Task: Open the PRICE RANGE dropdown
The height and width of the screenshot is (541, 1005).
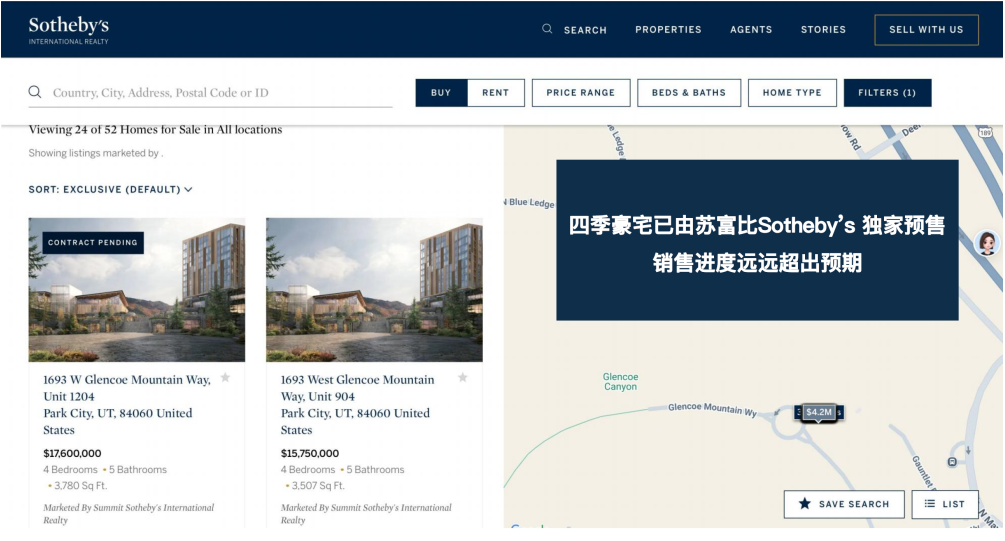Action: click(x=581, y=93)
